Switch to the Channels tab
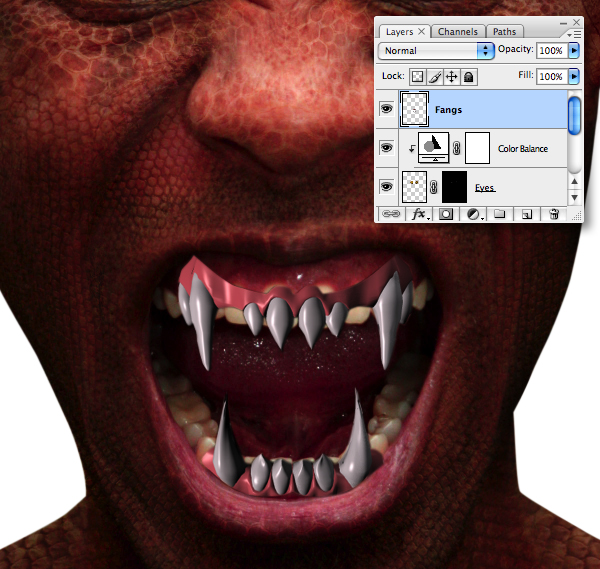The width and height of the screenshot is (600, 569). [458, 31]
